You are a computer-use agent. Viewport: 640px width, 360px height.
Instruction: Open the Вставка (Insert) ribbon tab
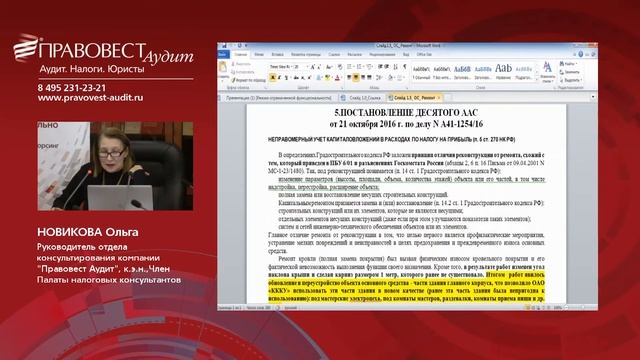(278, 54)
